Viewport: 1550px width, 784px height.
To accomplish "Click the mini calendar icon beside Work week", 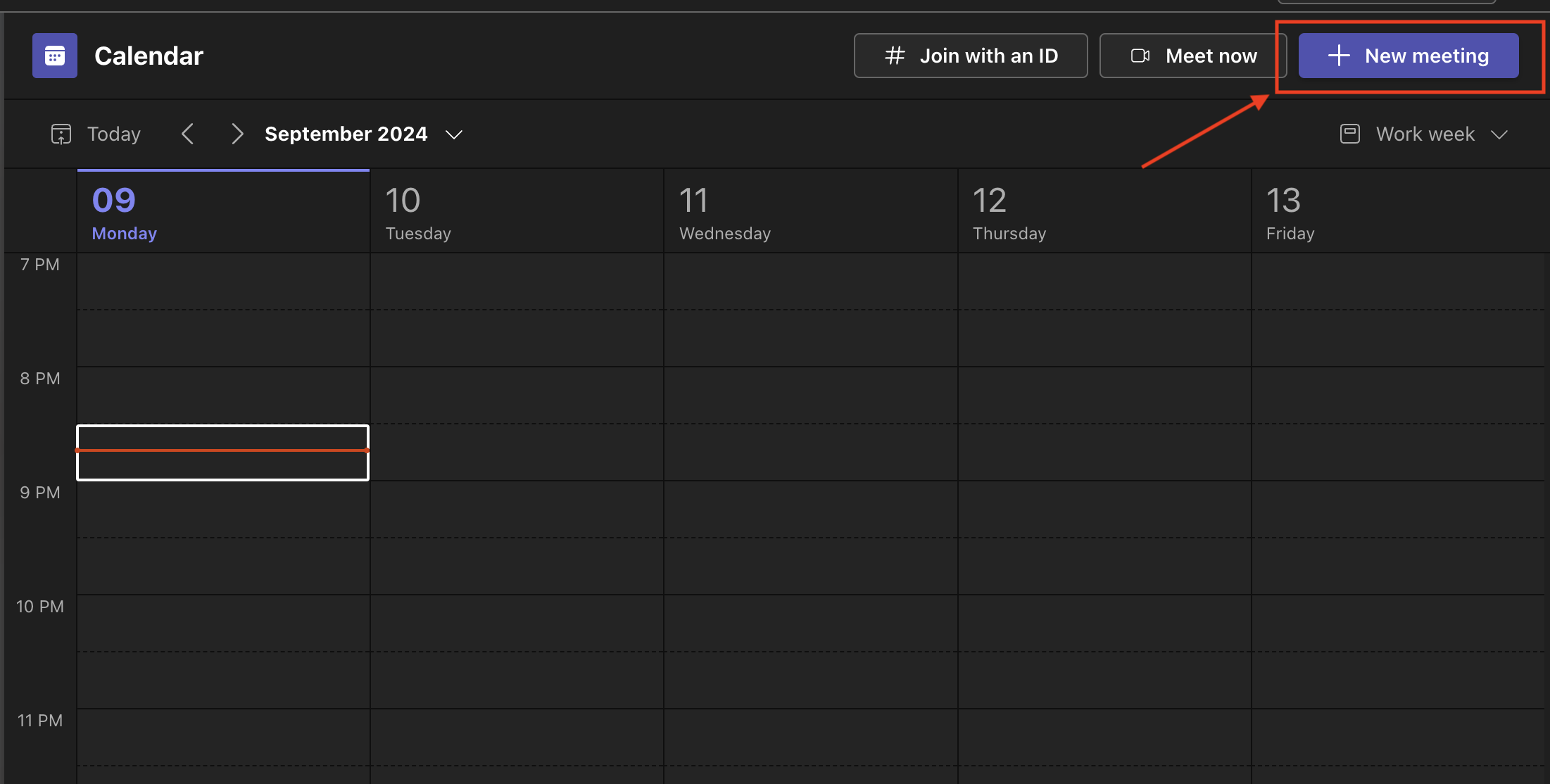I will [x=1350, y=134].
